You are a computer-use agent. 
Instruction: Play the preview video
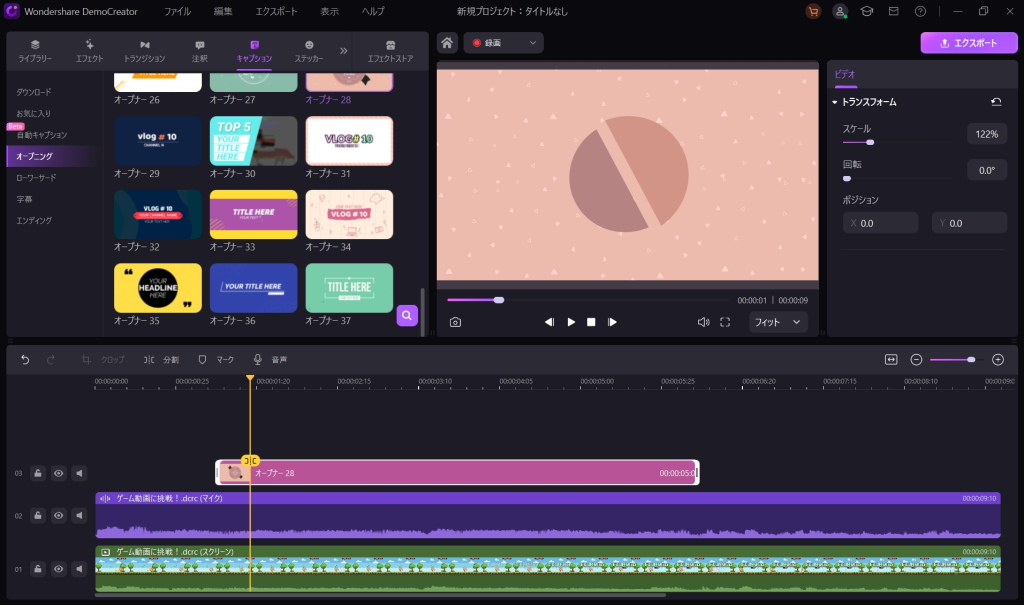click(571, 322)
